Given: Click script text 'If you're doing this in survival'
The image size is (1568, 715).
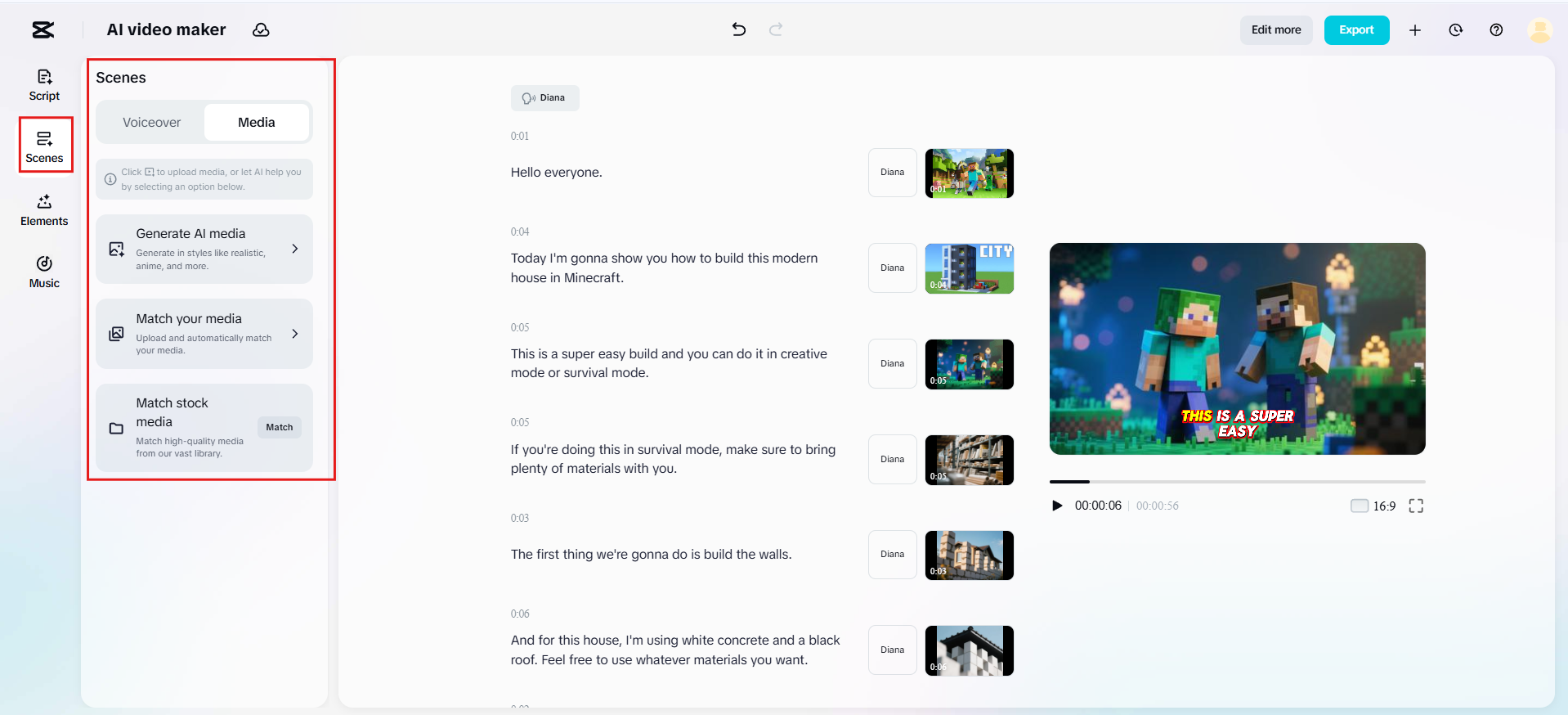Looking at the screenshot, I should 674,459.
